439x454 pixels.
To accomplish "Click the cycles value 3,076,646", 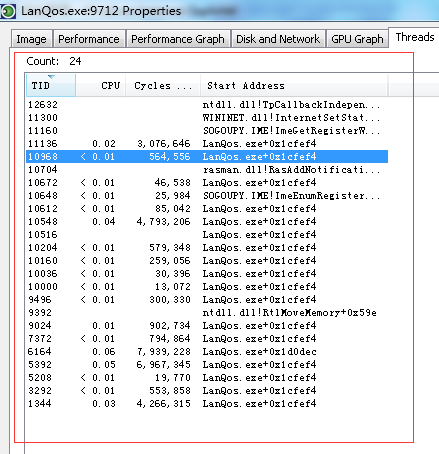I will coord(164,144).
